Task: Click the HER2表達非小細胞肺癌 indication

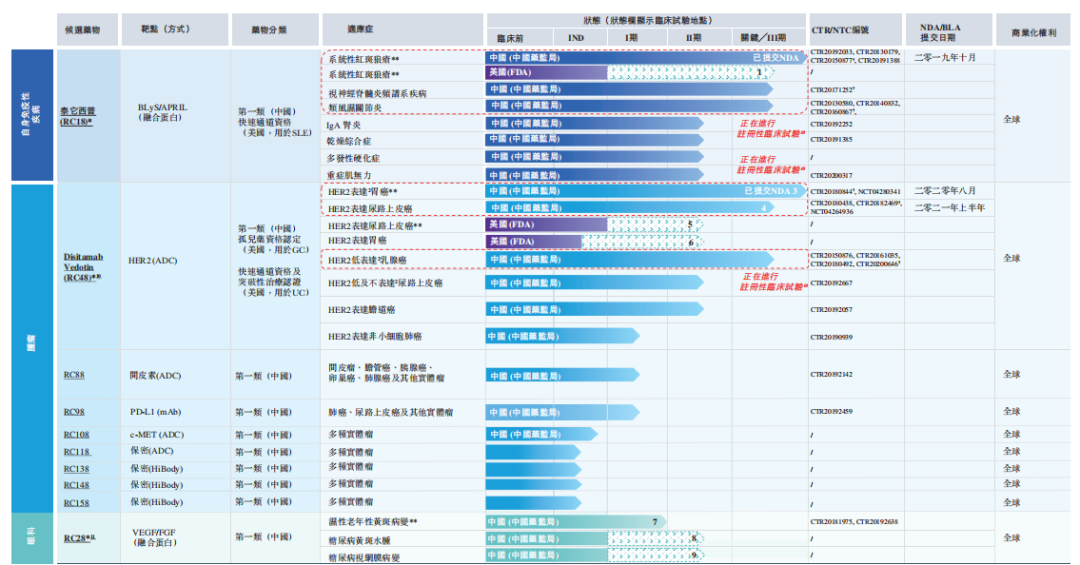Action: pos(375,337)
